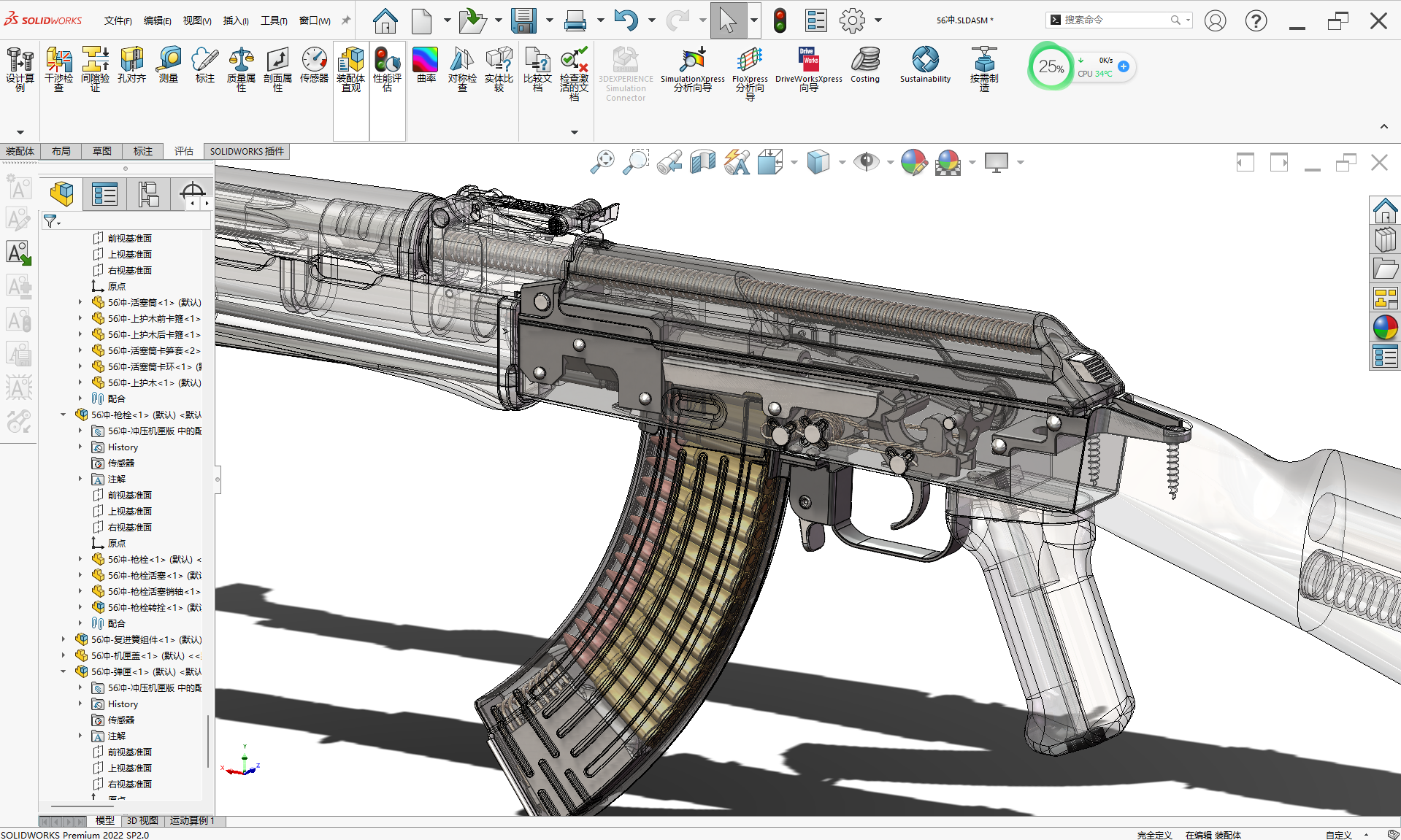Open the Sustainability tool
Viewport: 1401px width, 840px height.
click(925, 65)
